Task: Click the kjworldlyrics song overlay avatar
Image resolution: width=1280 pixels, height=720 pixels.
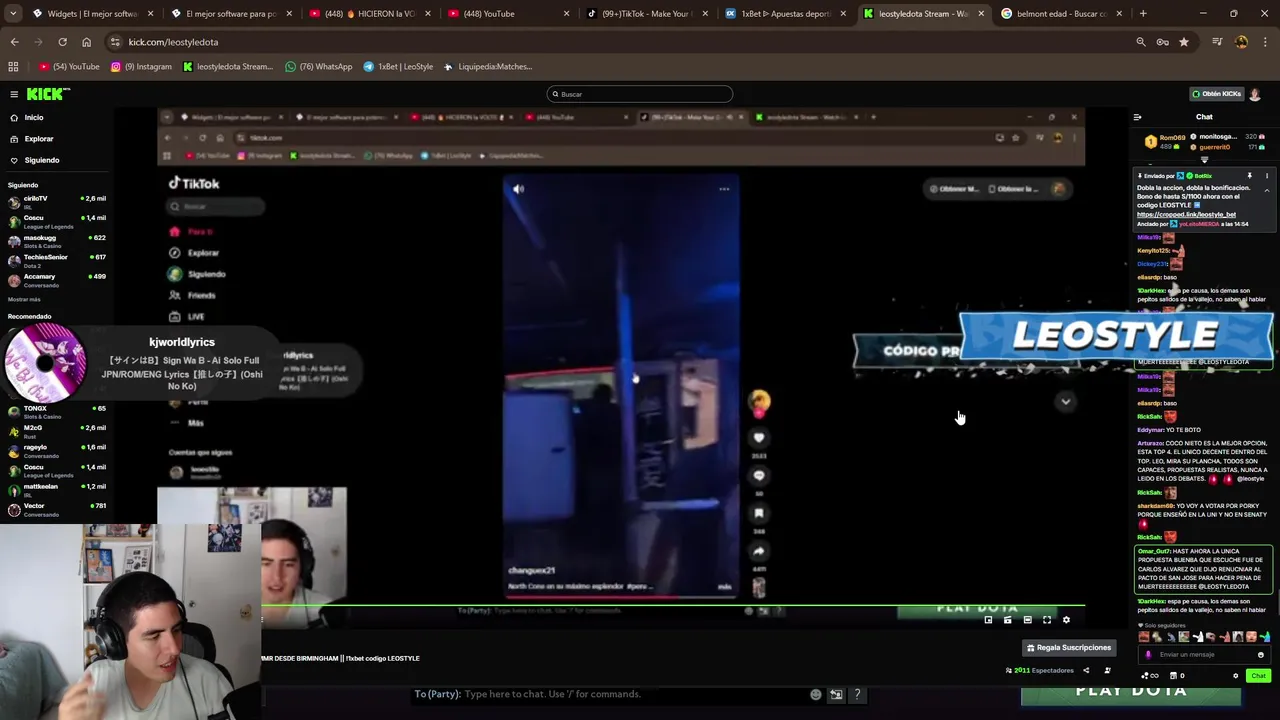Action: point(45,362)
